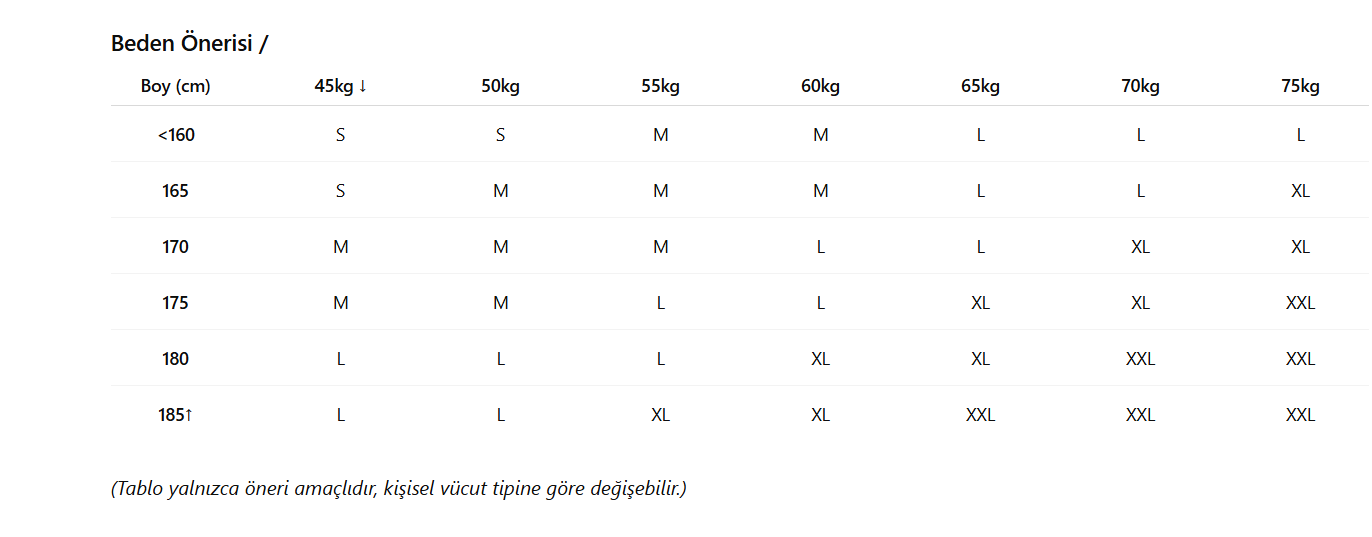The width and height of the screenshot is (1372, 537).
Task: Click the "Boy (cm)" column header
Action: click(176, 86)
